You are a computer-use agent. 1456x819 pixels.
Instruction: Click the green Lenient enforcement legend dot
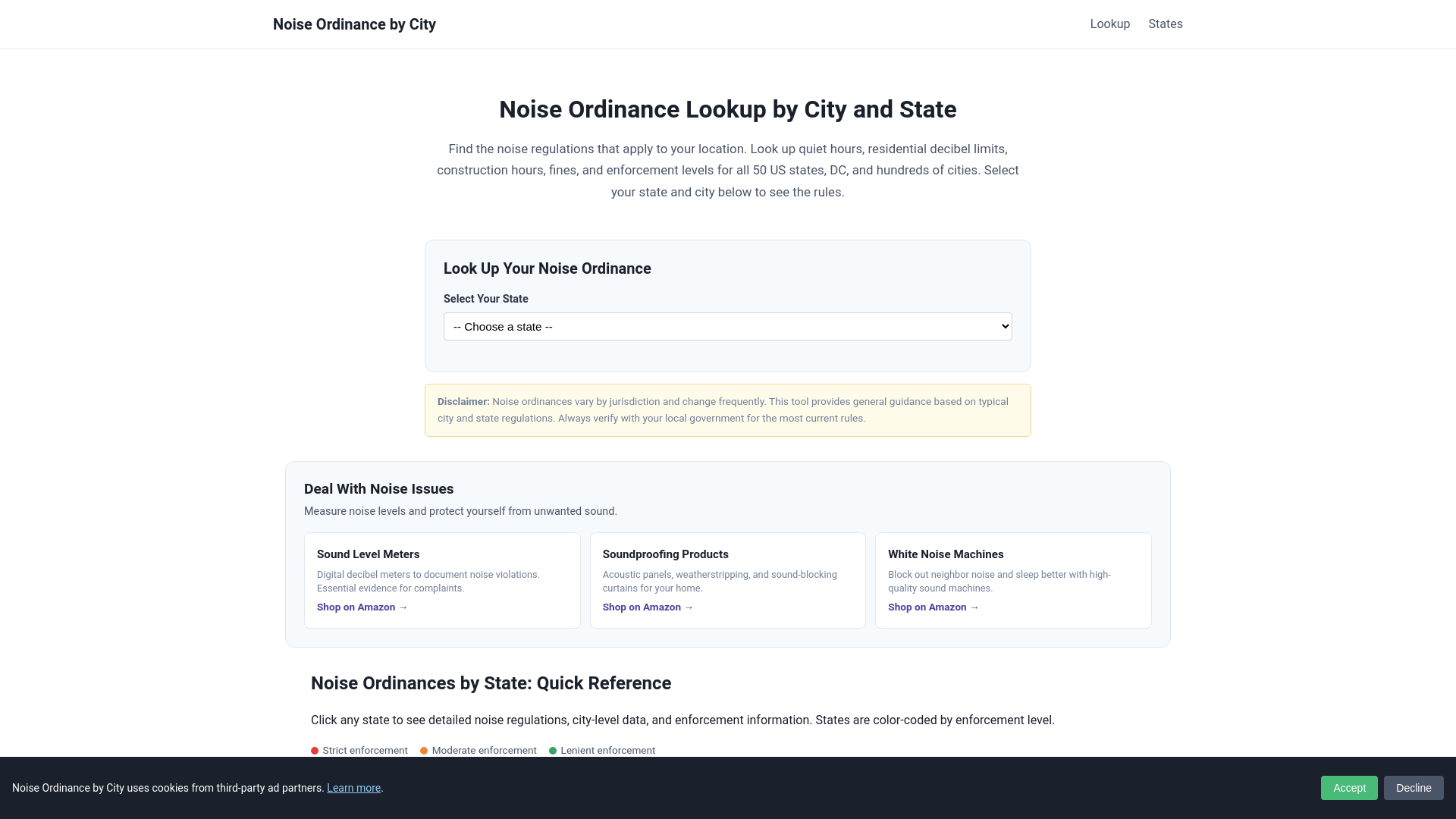click(x=553, y=751)
